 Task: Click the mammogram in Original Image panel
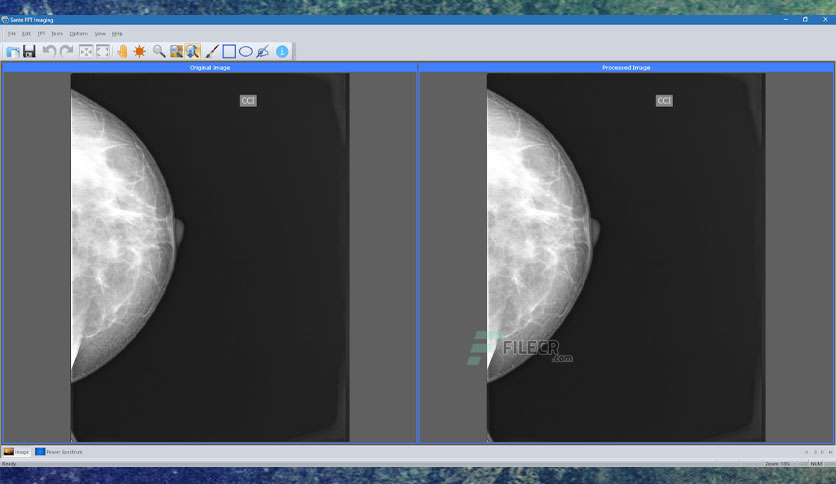(210, 257)
